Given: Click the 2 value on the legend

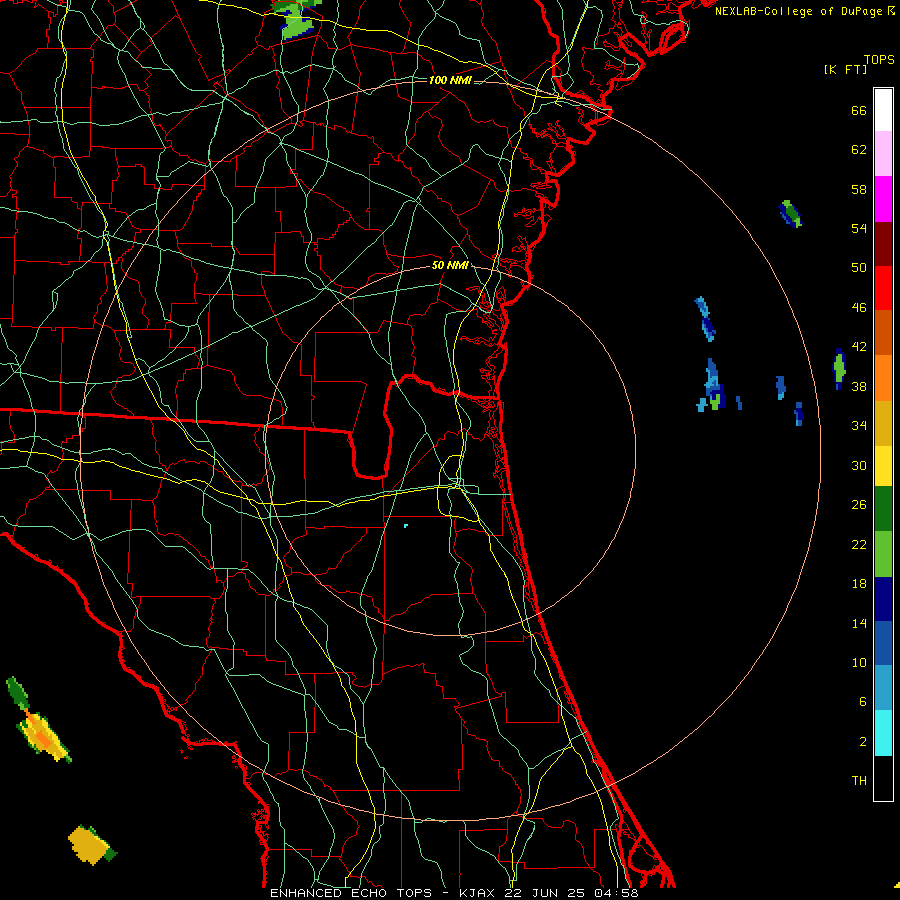Looking at the screenshot, I should pos(863,742).
